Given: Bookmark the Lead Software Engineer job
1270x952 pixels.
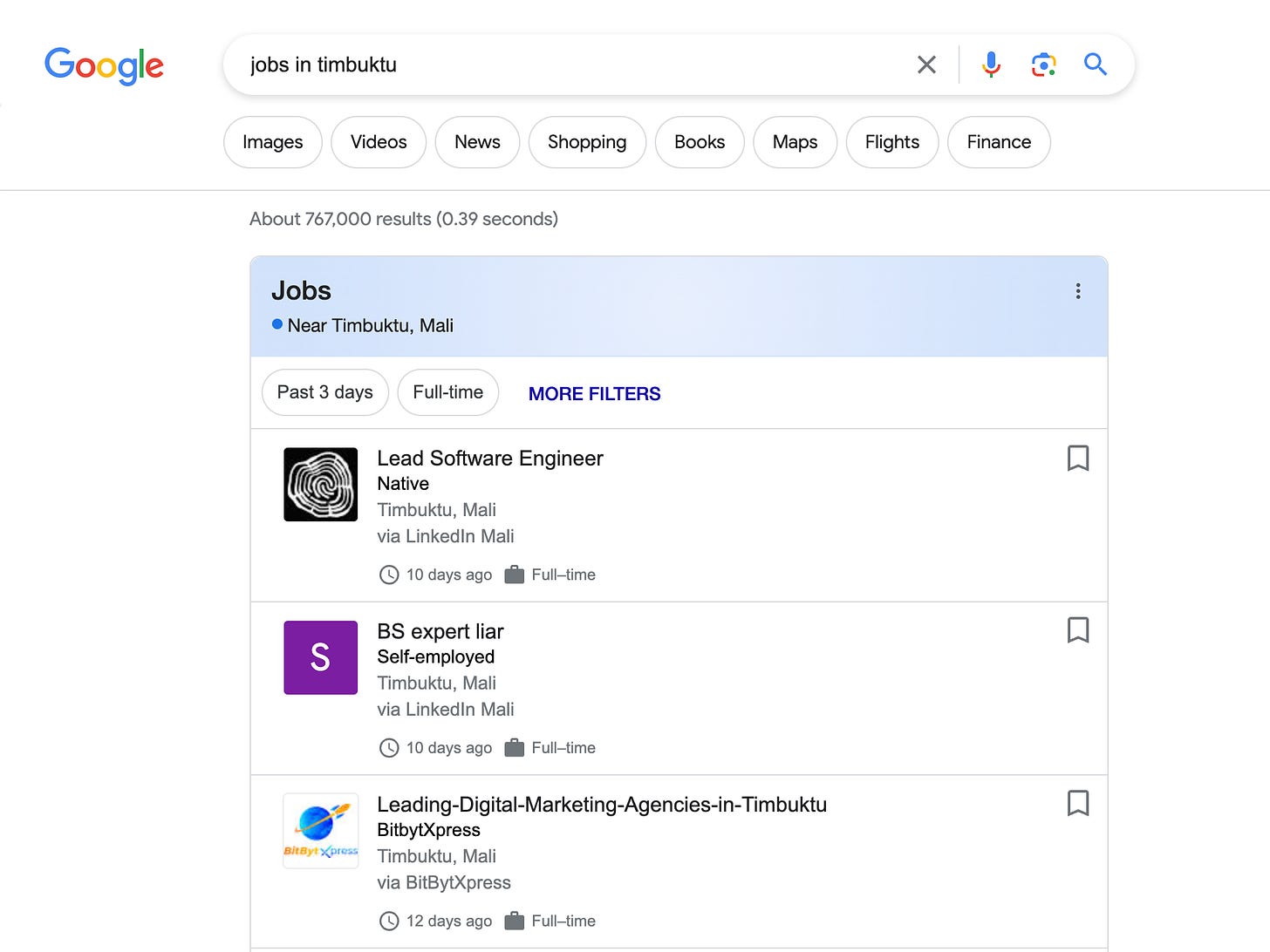Looking at the screenshot, I should tap(1078, 458).
